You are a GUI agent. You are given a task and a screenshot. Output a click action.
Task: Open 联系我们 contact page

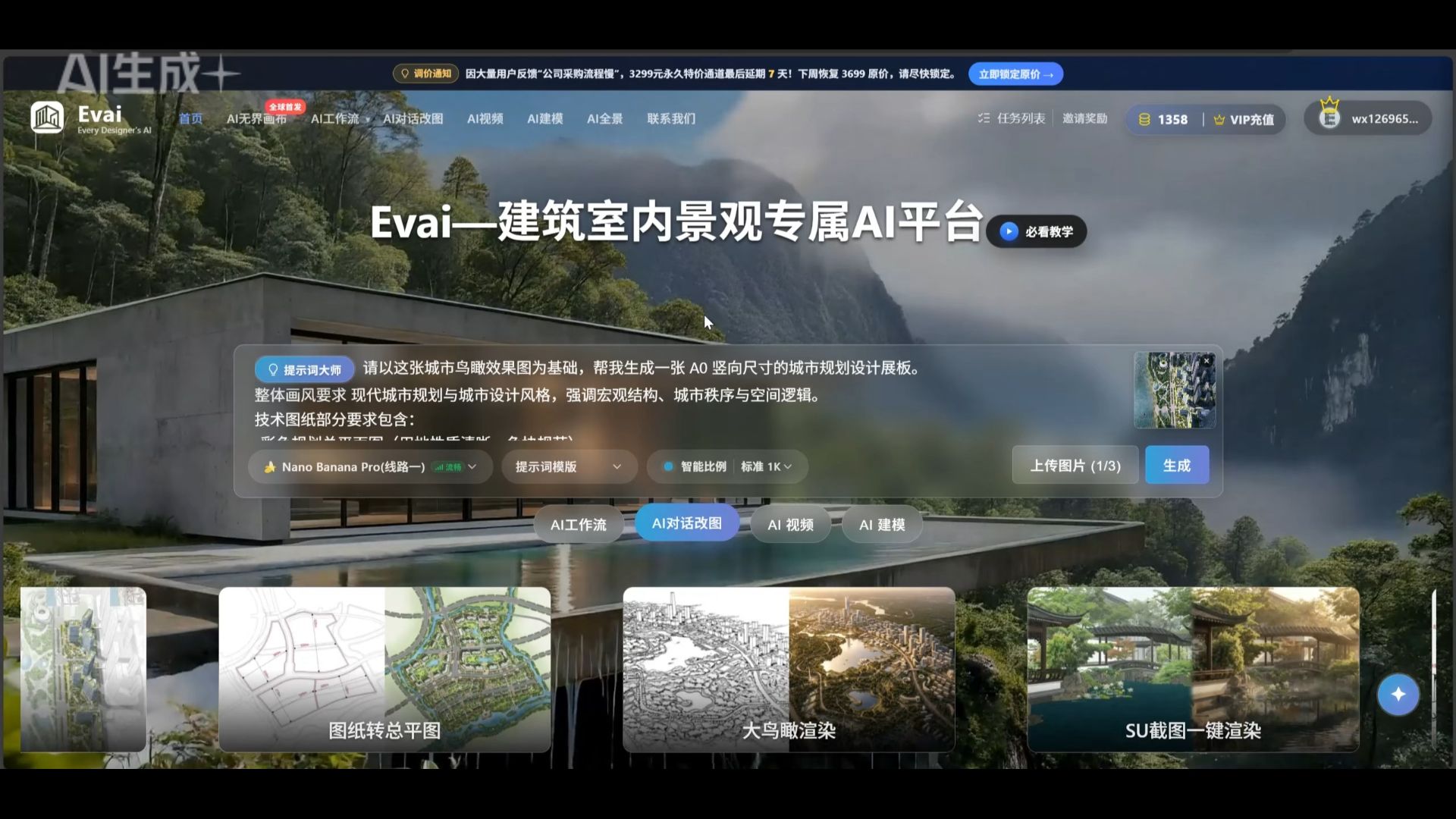671,119
